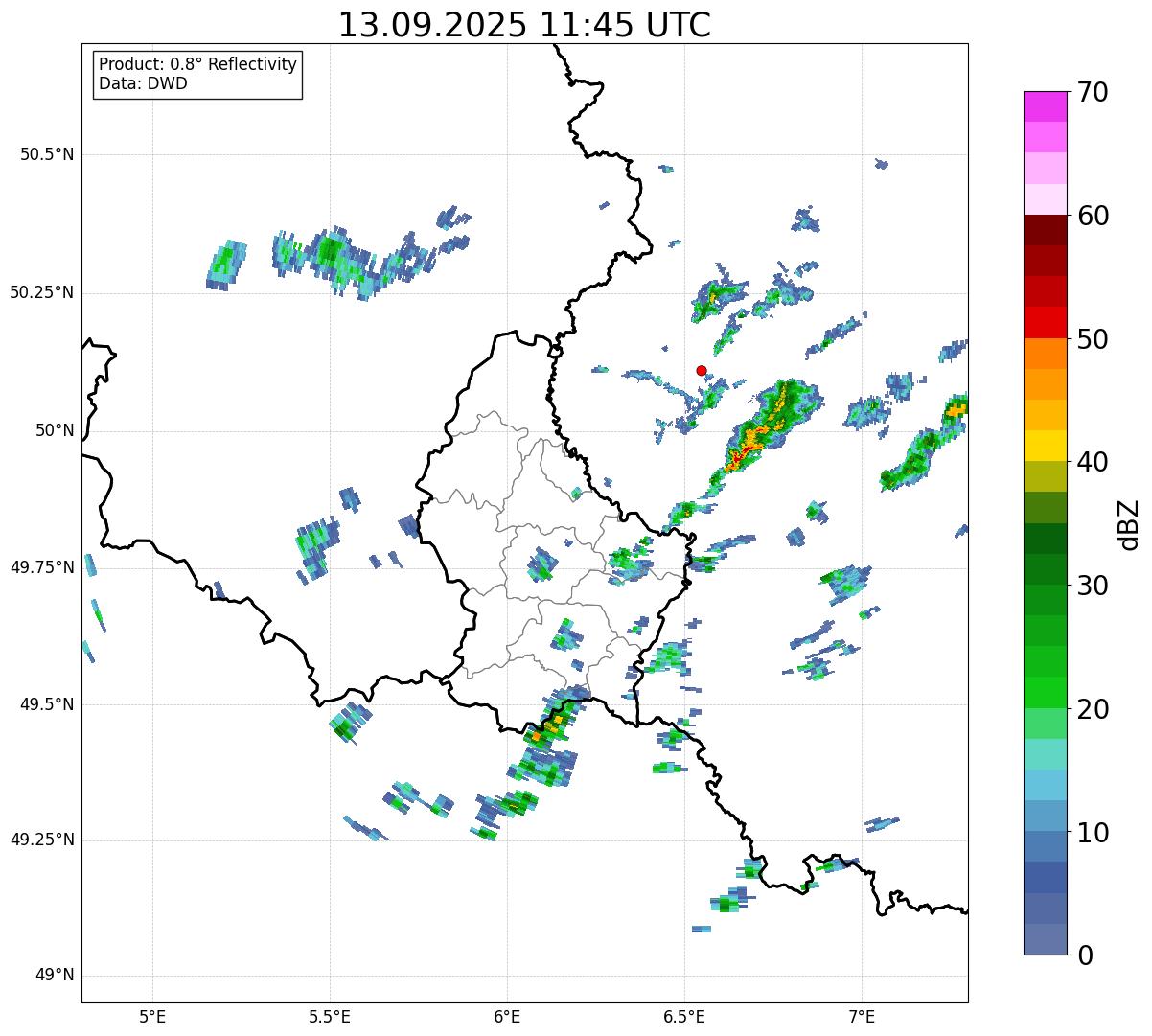
Task: Select the Product: 0.8° Reflectivity label
Action: [198, 64]
